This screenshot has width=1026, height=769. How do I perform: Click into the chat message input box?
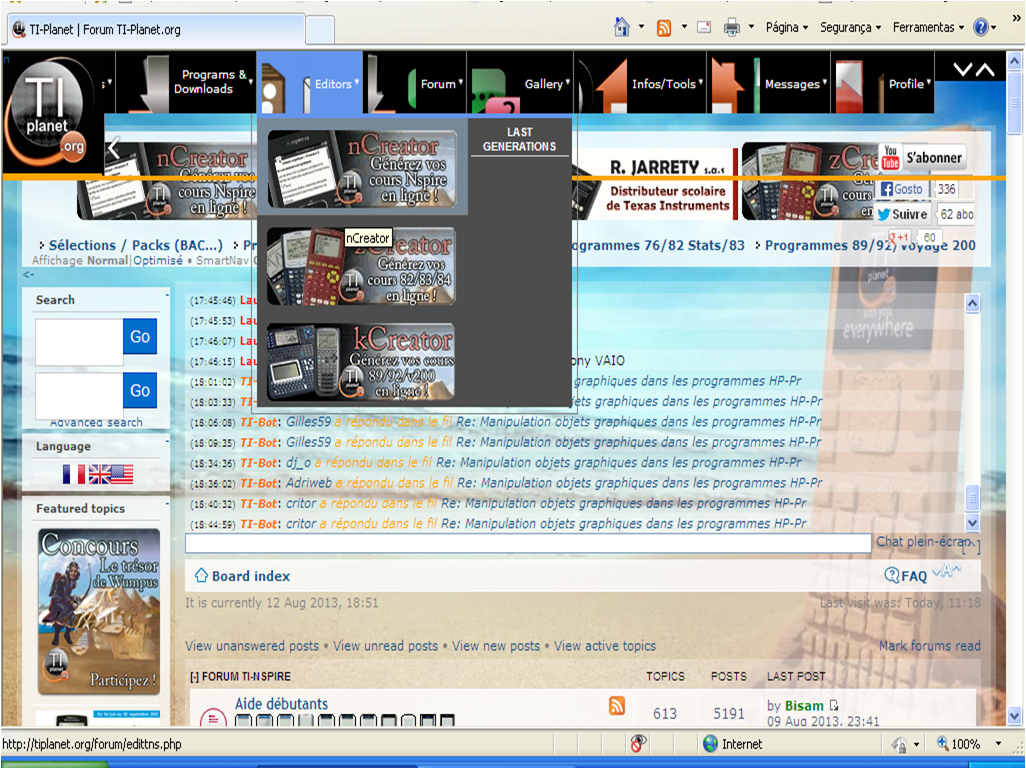click(x=528, y=543)
